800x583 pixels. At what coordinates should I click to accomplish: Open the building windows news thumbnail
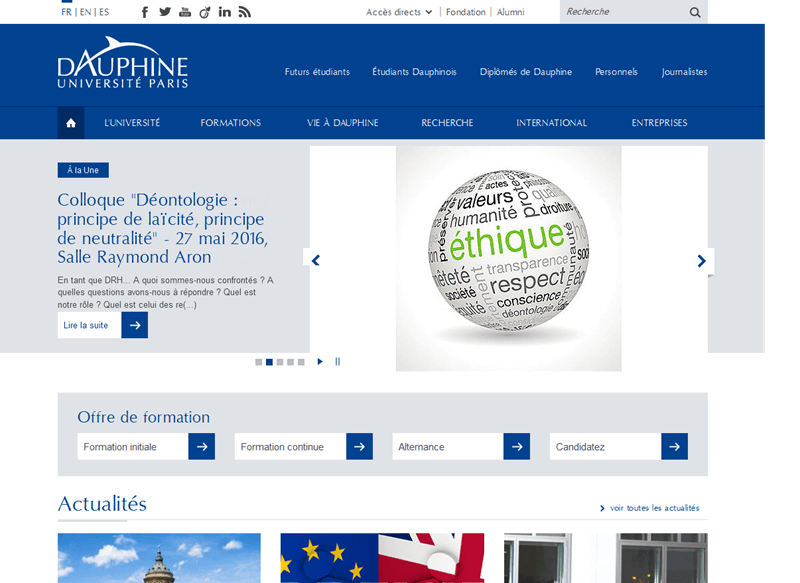tap(606, 558)
